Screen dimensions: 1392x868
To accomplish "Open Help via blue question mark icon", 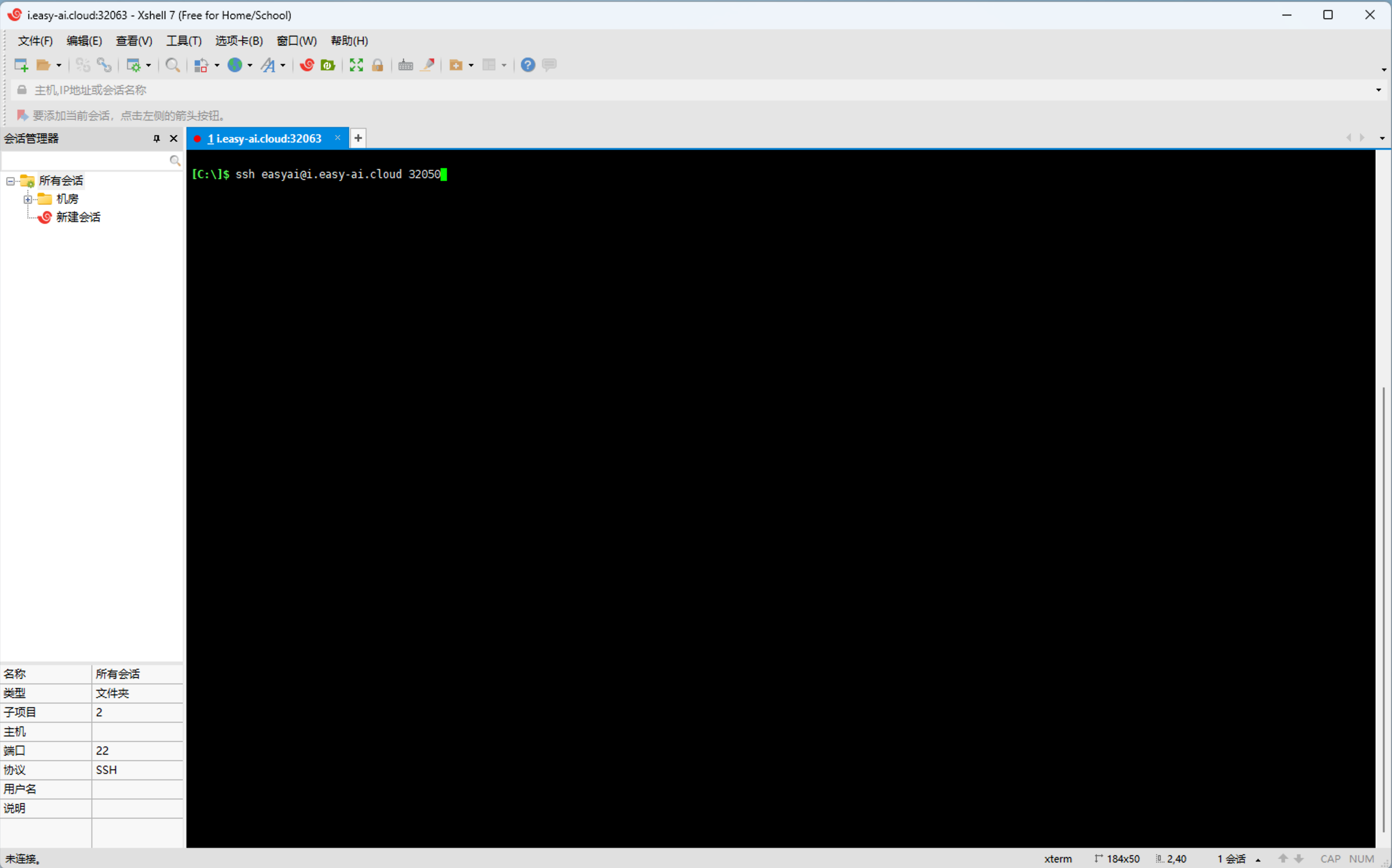I will (x=528, y=65).
